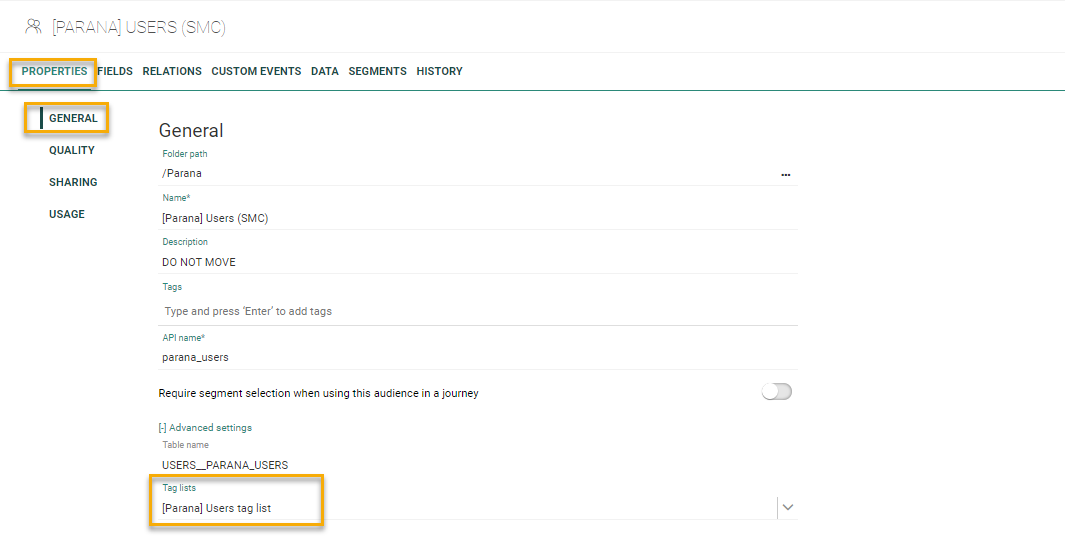The height and width of the screenshot is (541, 1065).
Task: Open the History tab
Action: point(439,71)
